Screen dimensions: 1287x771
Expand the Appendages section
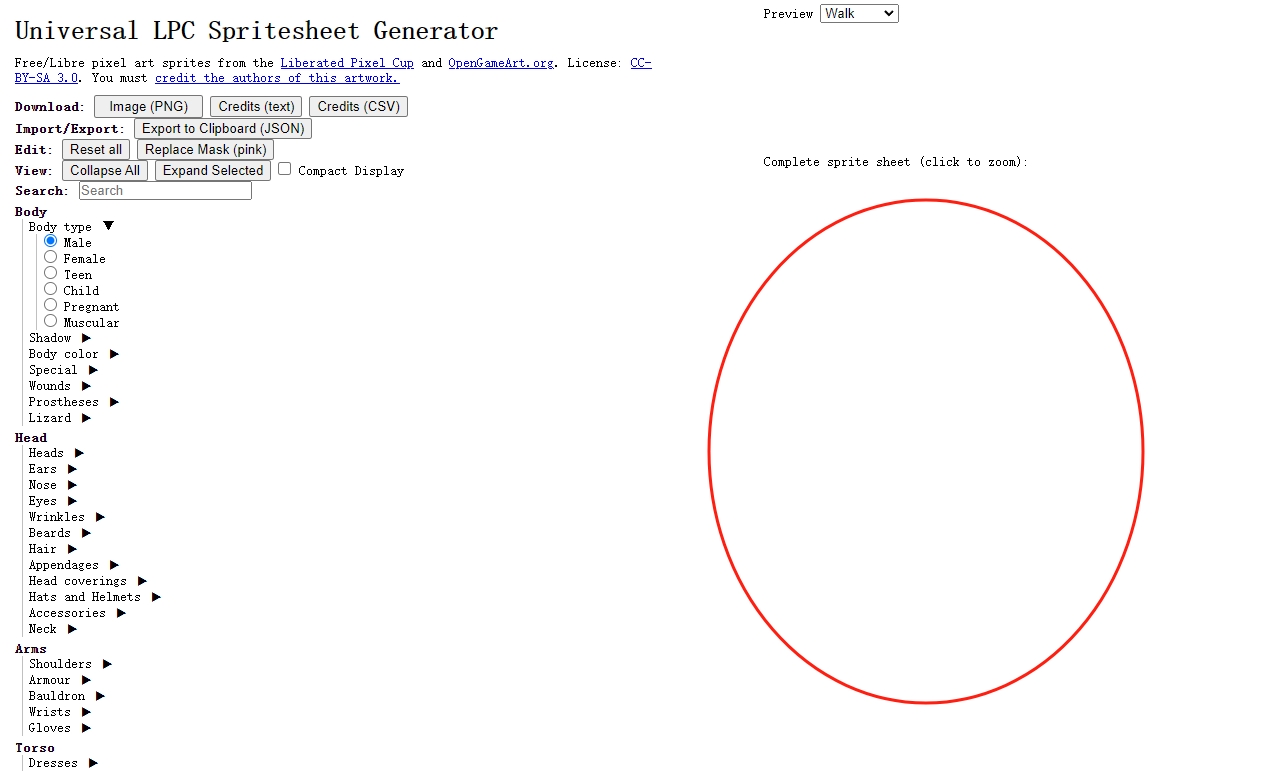[73, 565]
